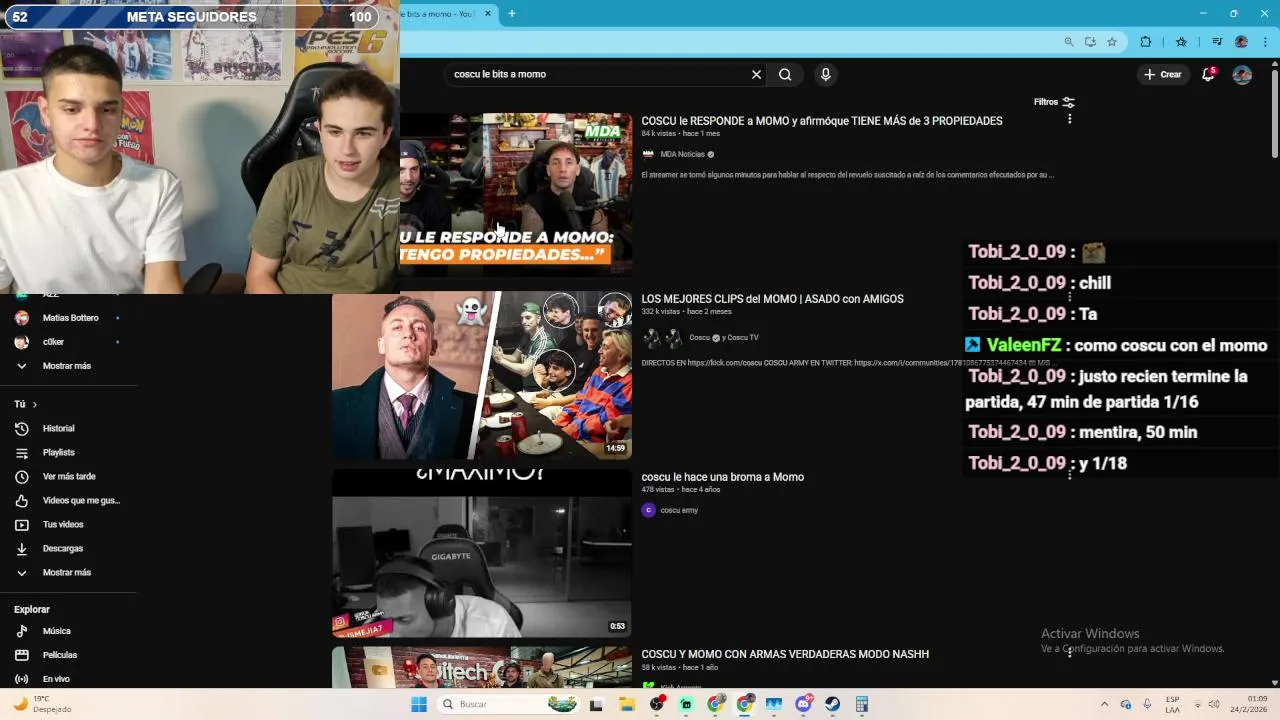The image size is (1280, 720).
Task: Click the ASADO con AMIGOS video thumbnail
Action: [482, 375]
